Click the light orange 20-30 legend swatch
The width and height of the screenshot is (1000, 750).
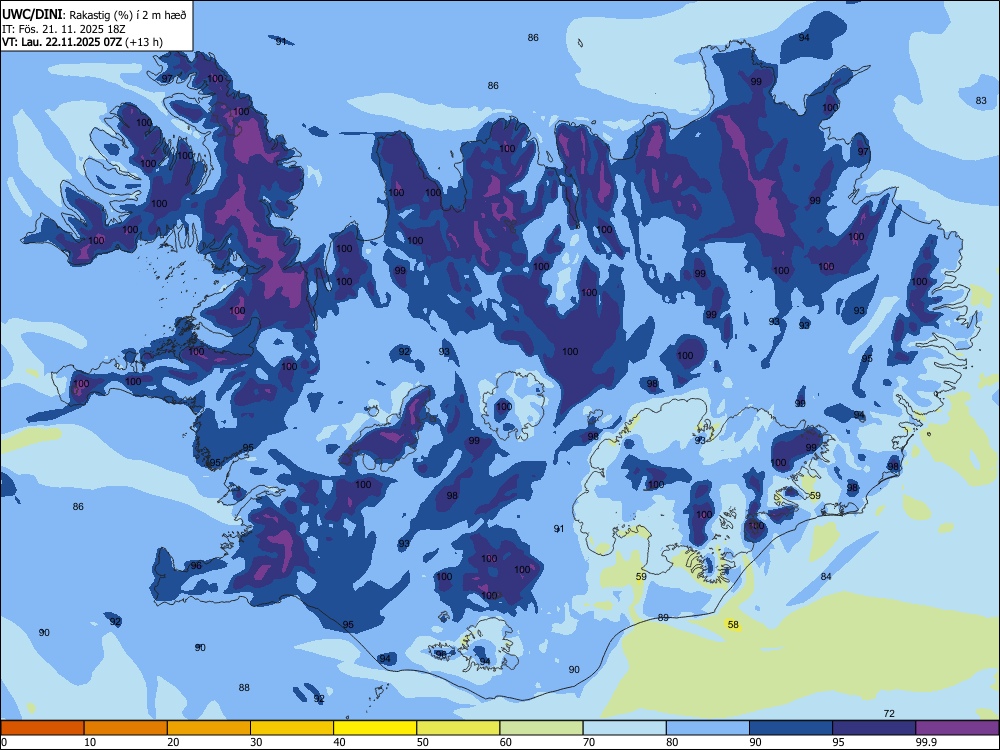tap(209, 728)
